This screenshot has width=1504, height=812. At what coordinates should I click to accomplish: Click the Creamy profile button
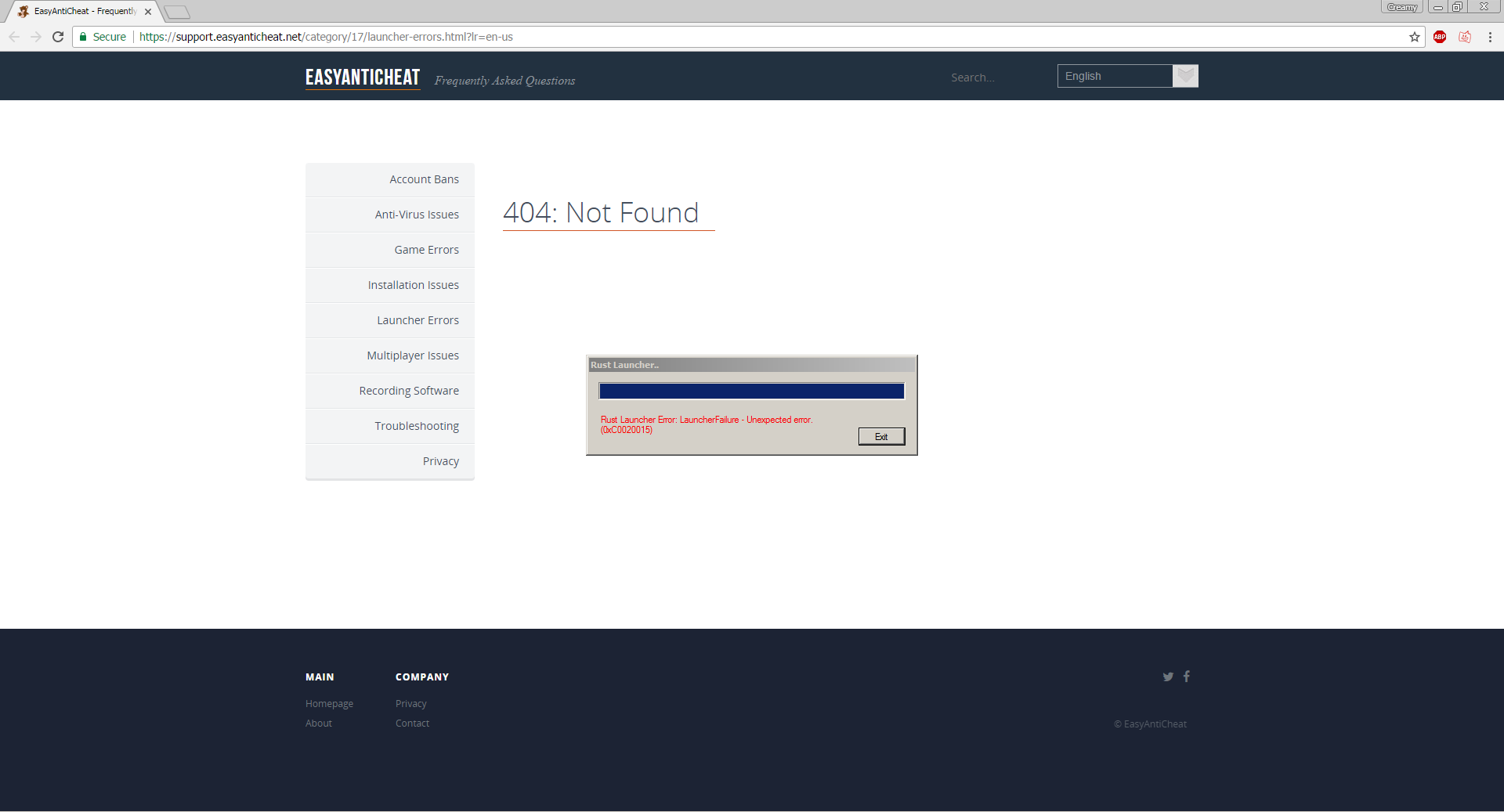1402,7
